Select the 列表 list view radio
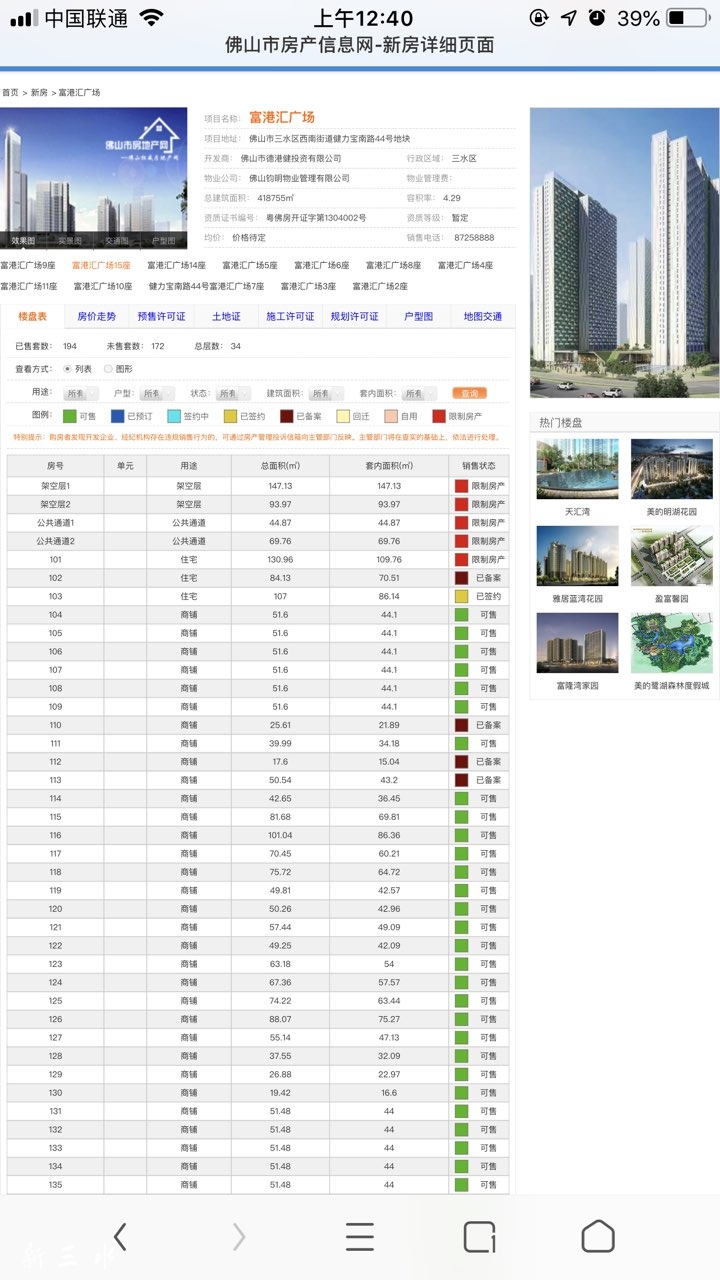Screen dimensions: 720x1280 [68, 369]
